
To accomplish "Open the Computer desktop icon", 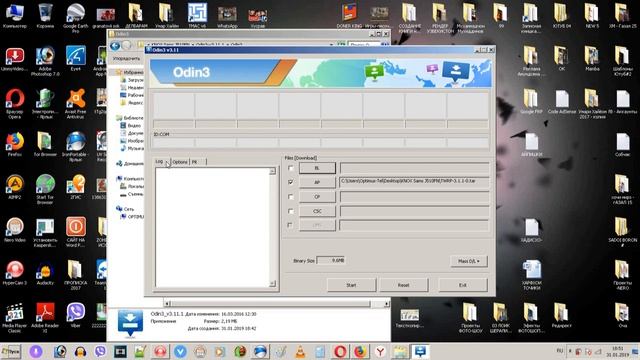I will (15, 16).
